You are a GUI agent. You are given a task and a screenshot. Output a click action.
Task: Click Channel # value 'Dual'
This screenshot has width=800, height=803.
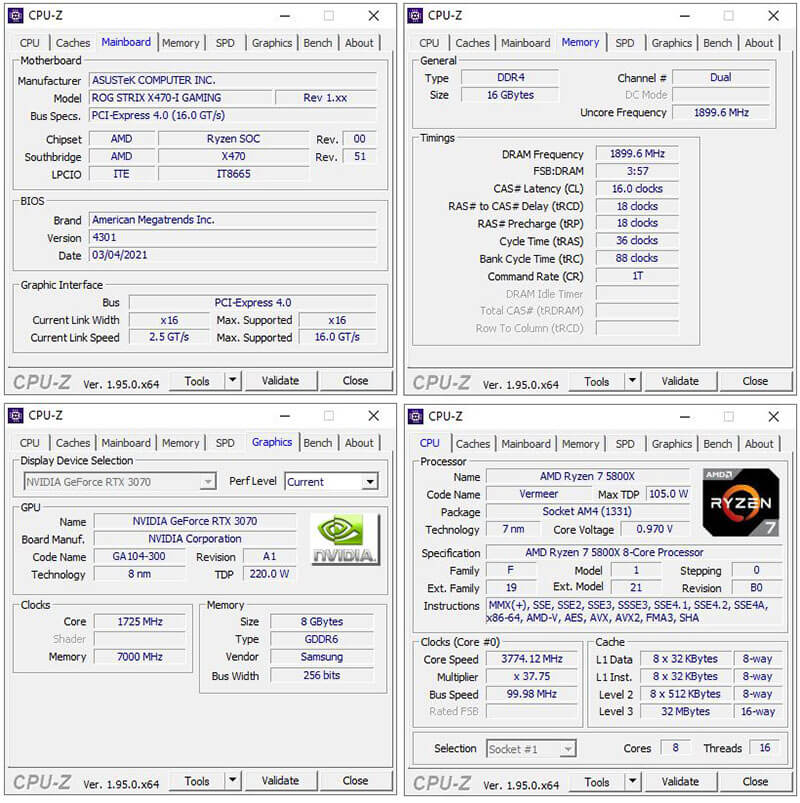[721, 77]
